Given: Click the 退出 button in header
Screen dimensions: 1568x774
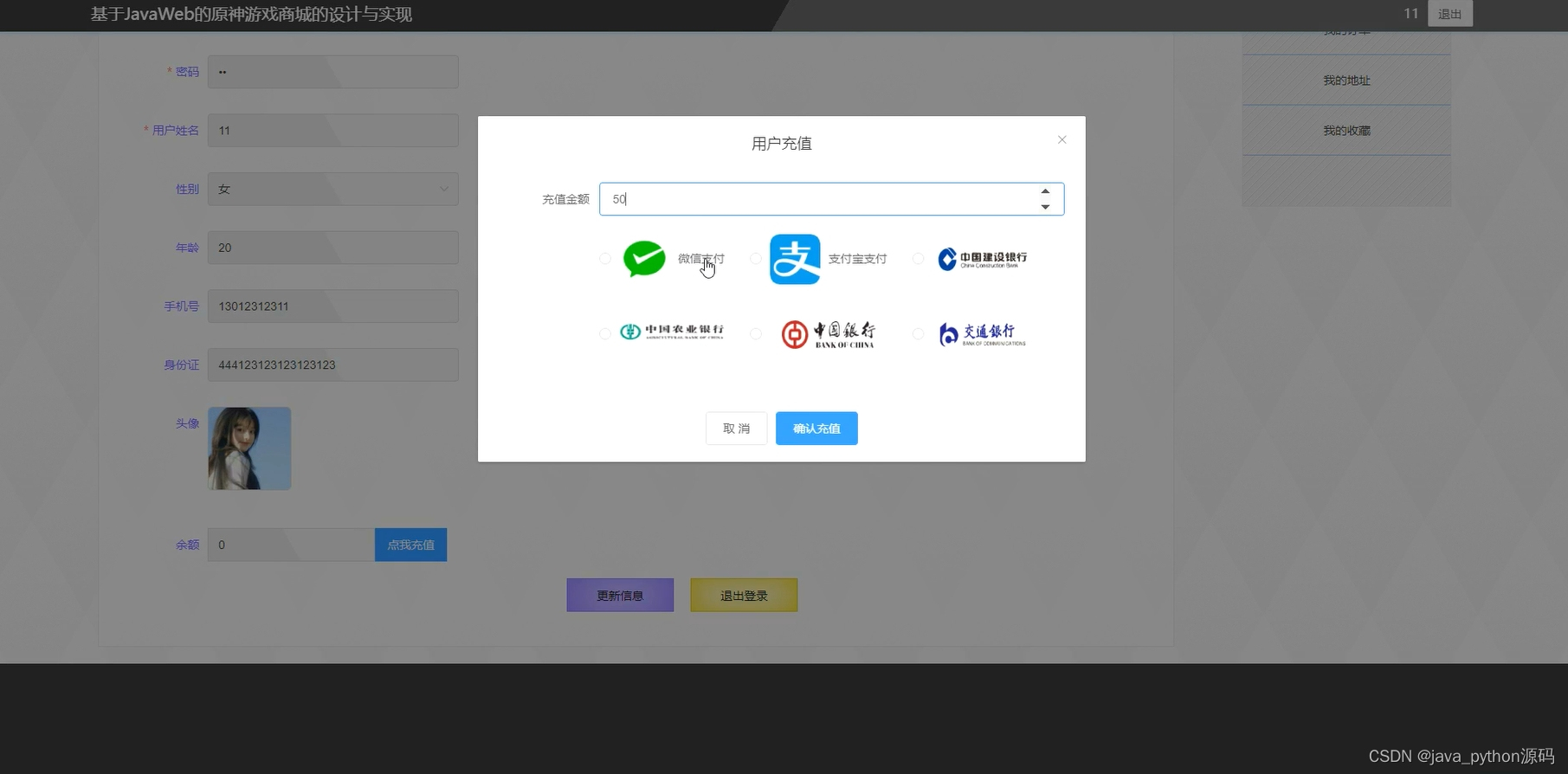Looking at the screenshot, I should tap(1449, 14).
